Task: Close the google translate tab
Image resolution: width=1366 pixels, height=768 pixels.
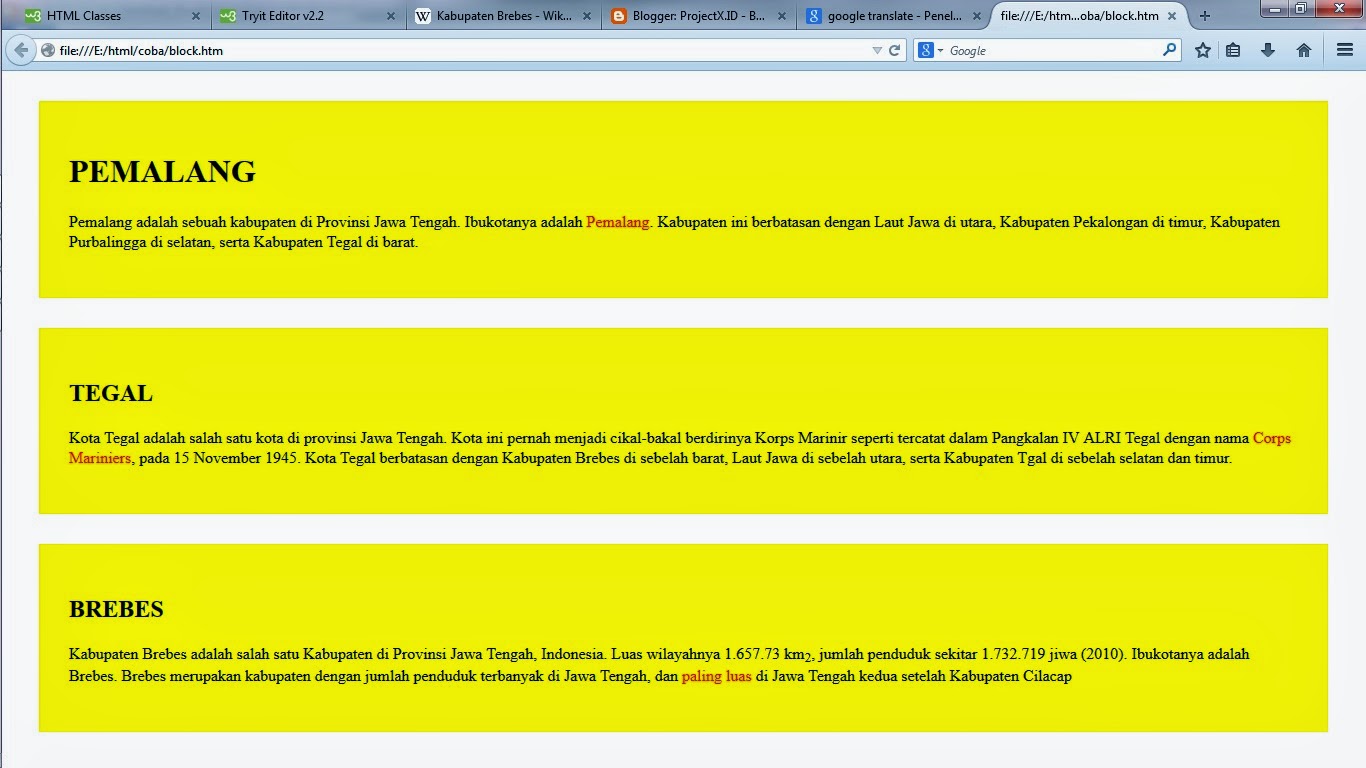Action: click(976, 16)
